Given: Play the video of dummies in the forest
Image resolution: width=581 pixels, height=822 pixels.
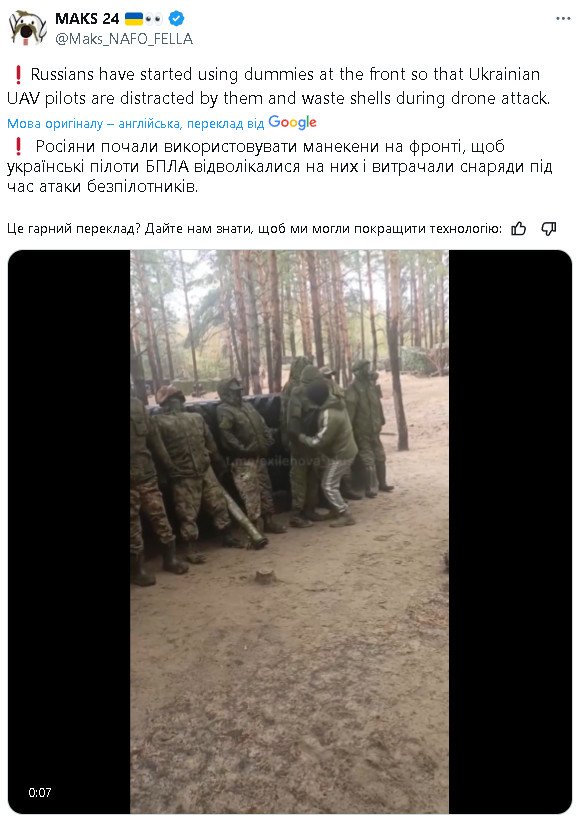Looking at the screenshot, I should pos(289,532).
